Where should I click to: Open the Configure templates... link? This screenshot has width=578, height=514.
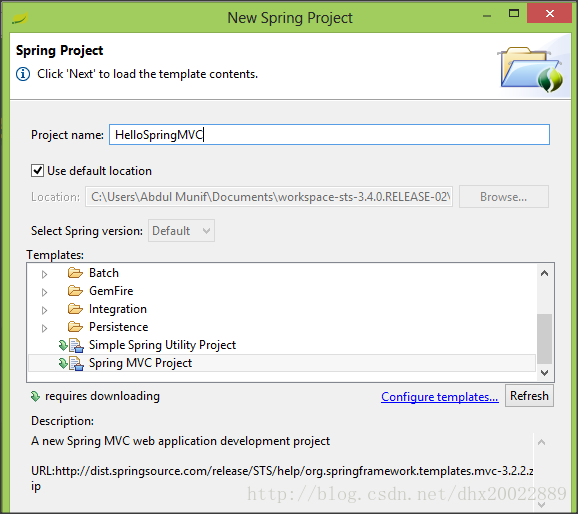(440, 397)
